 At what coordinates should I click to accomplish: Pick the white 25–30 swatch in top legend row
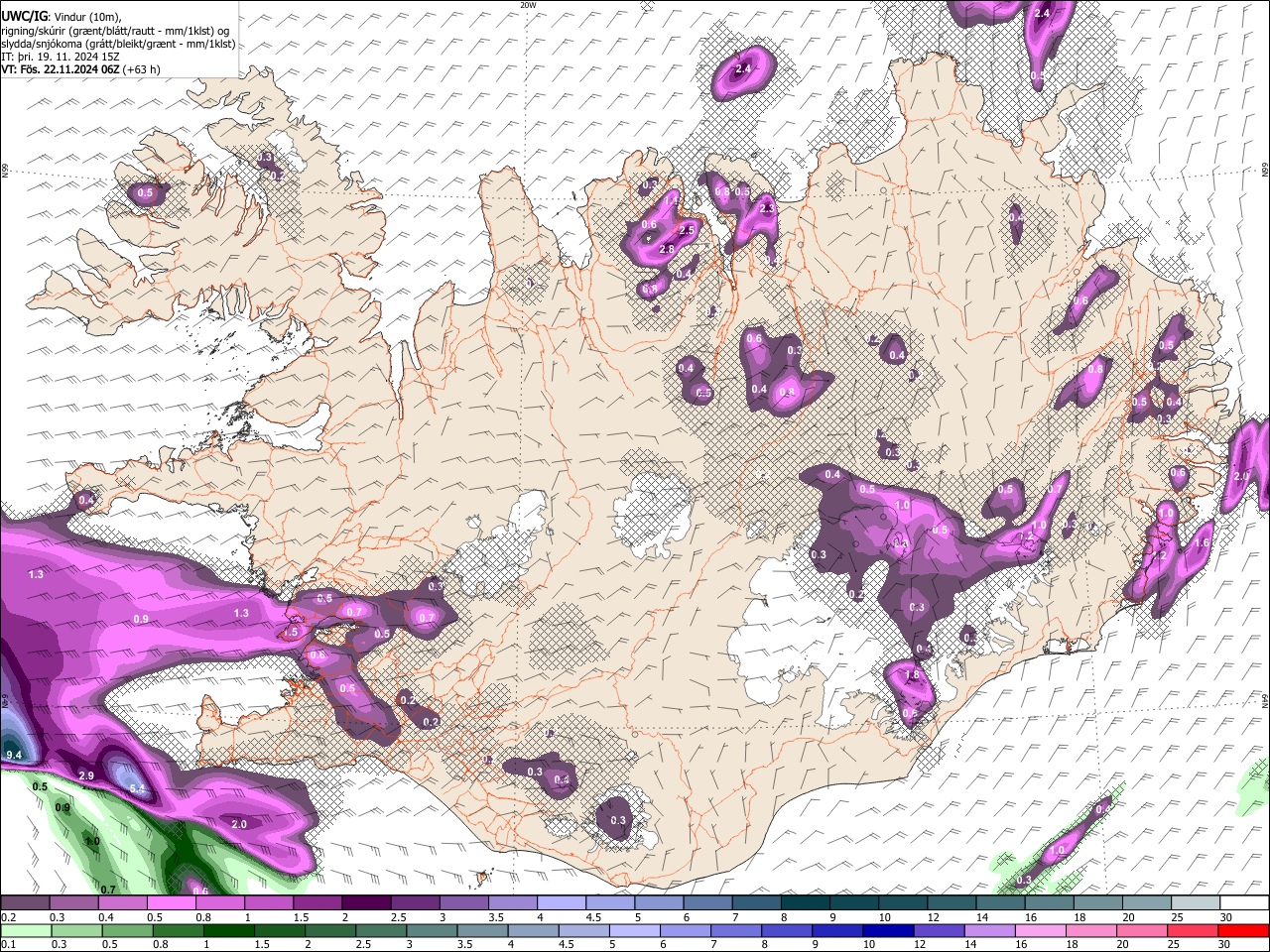click(1196, 903)
